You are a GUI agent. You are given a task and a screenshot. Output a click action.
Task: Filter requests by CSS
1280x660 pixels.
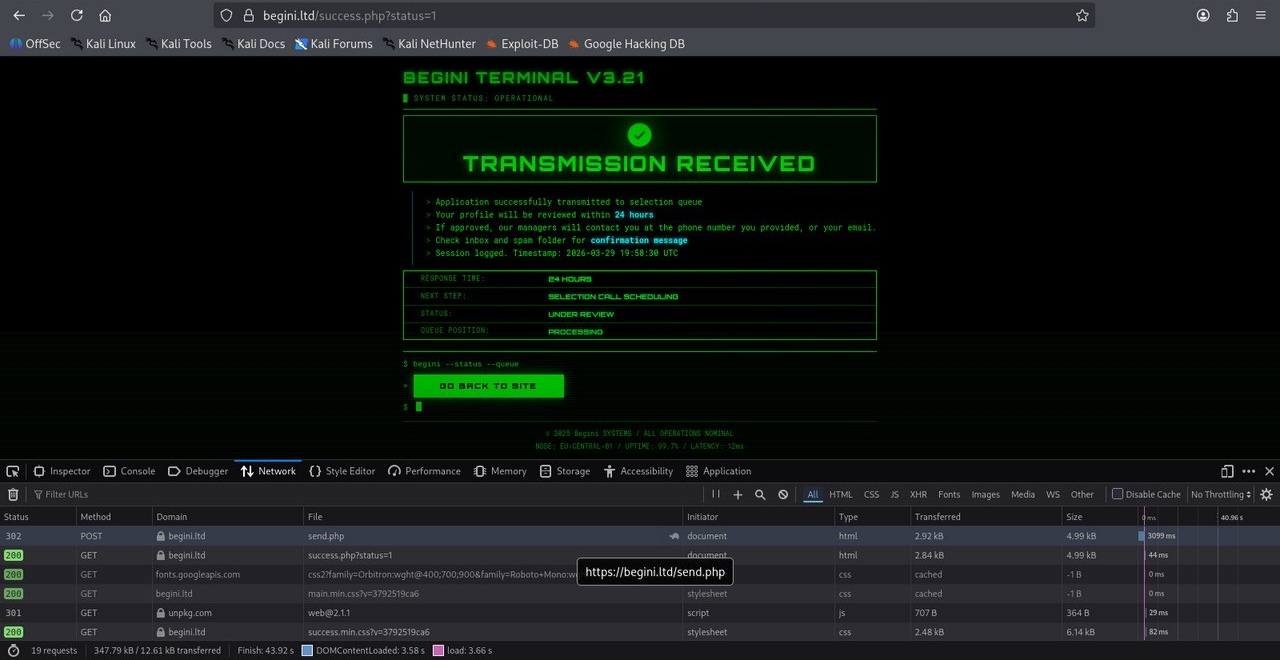point(872,494)
